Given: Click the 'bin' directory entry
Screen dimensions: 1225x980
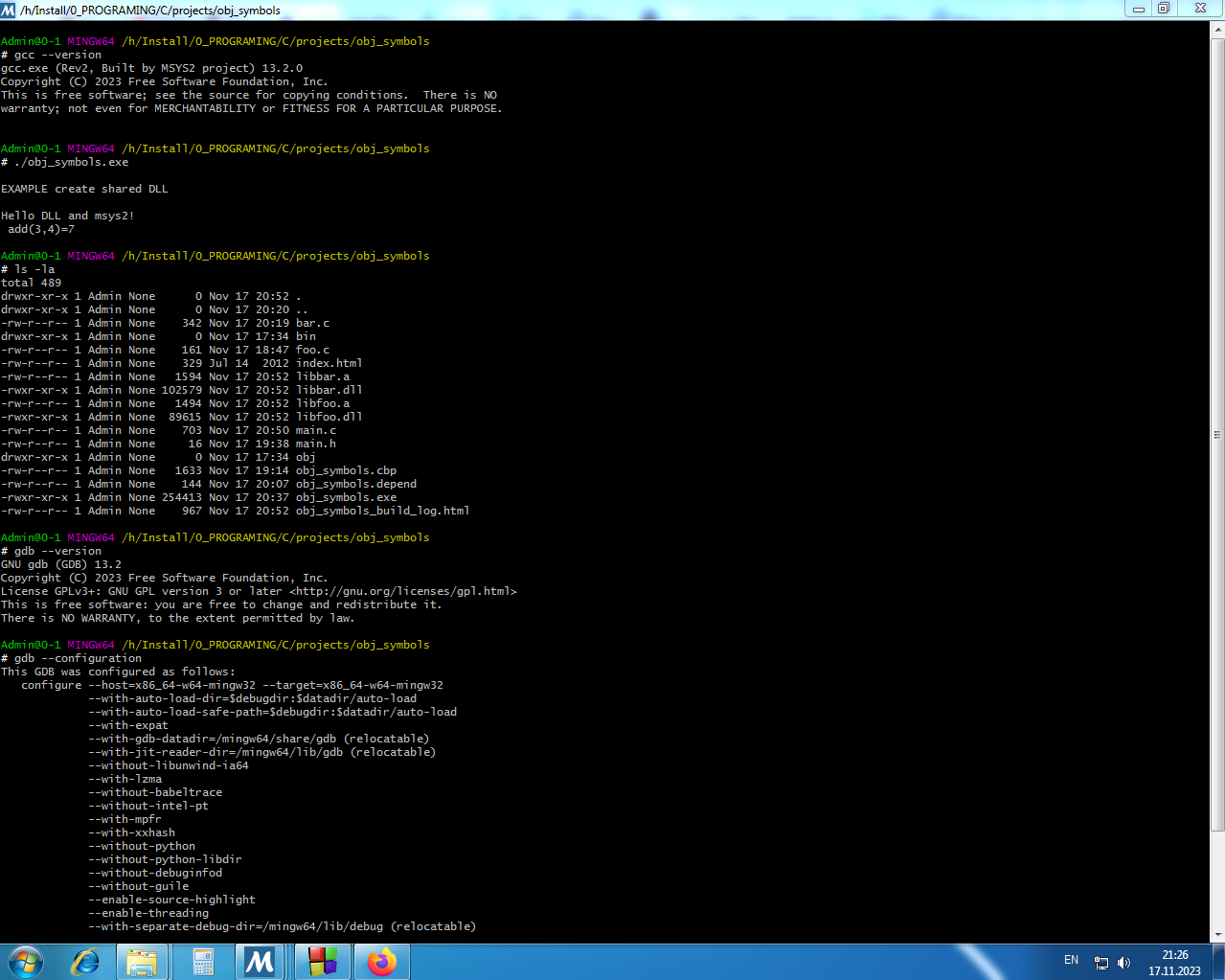Looking at the screenshot, I should pyautogui.click(x=158, y=336).
